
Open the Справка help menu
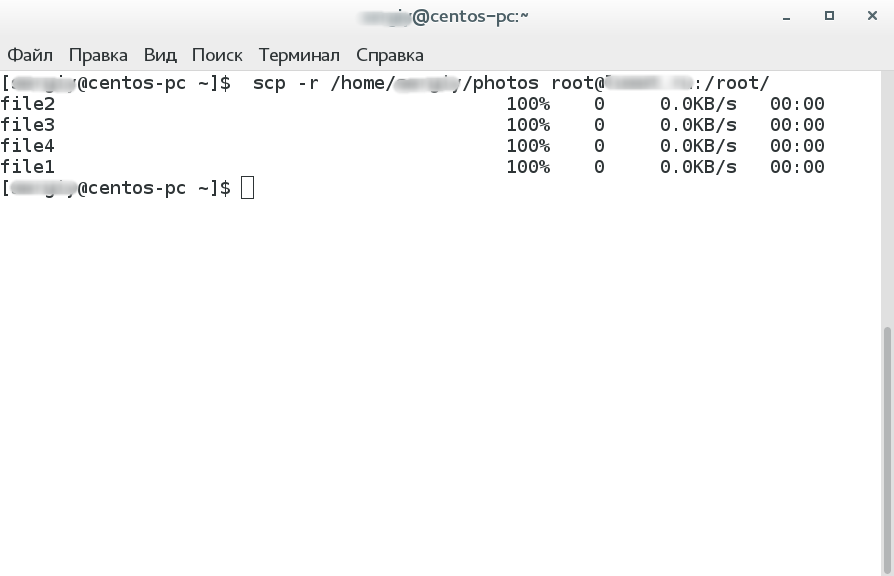click(389, 55)
